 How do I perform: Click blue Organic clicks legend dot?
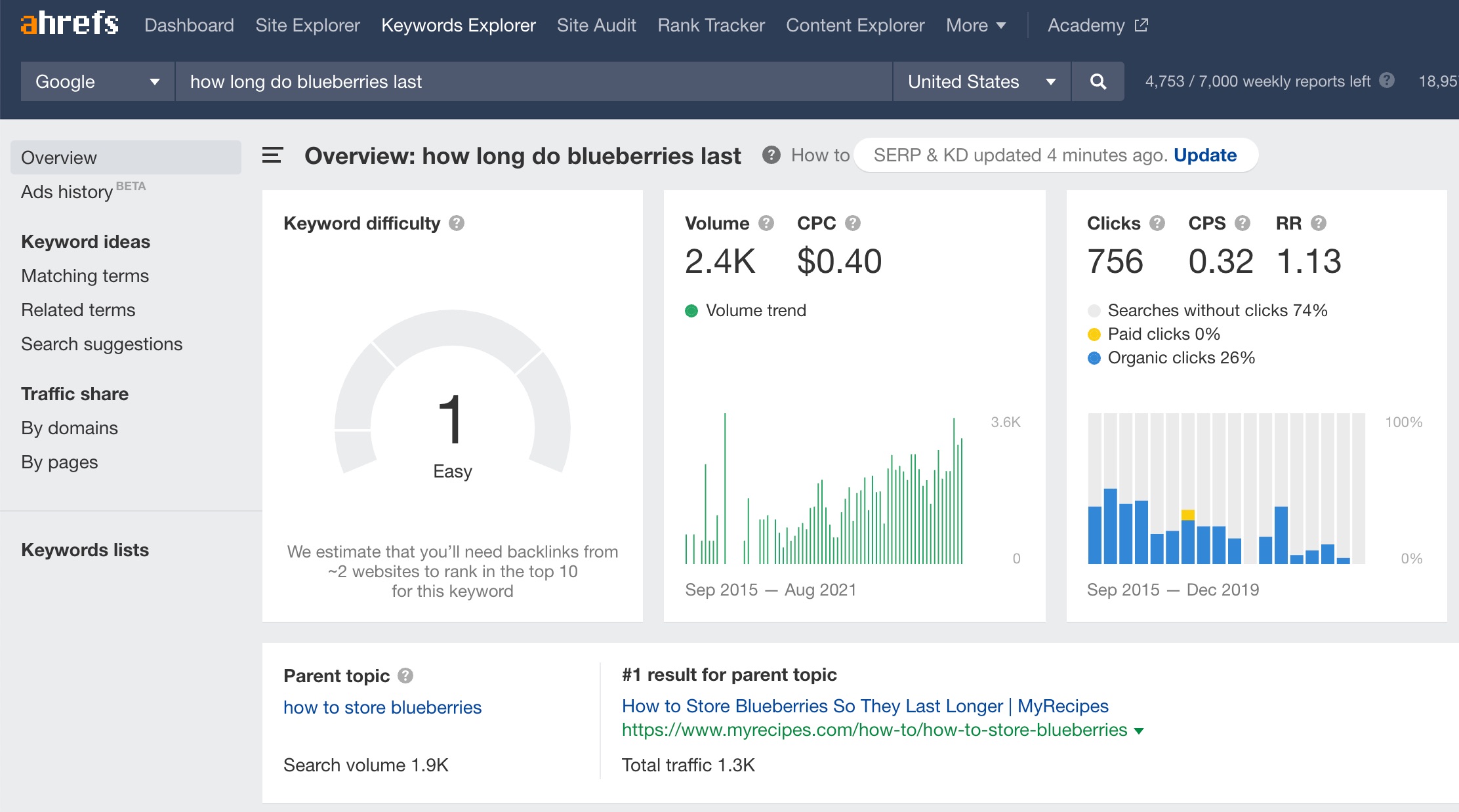(1094, 358)
